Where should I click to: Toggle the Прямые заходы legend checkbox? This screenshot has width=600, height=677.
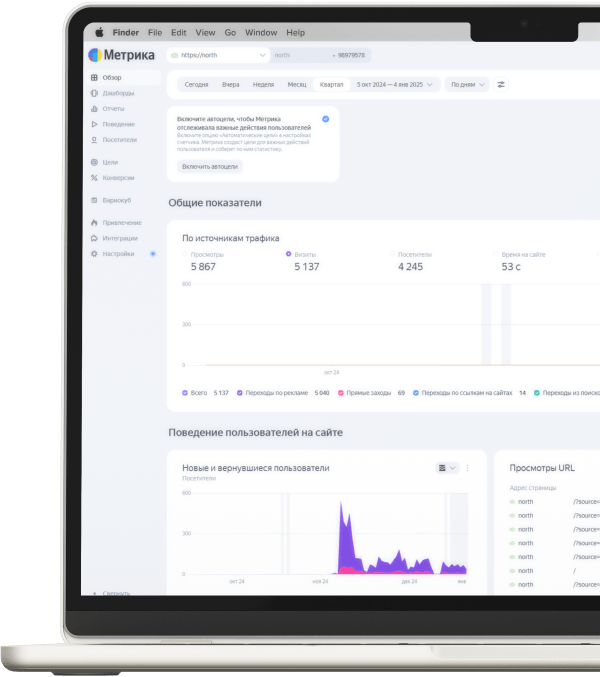tap(341, 393)
